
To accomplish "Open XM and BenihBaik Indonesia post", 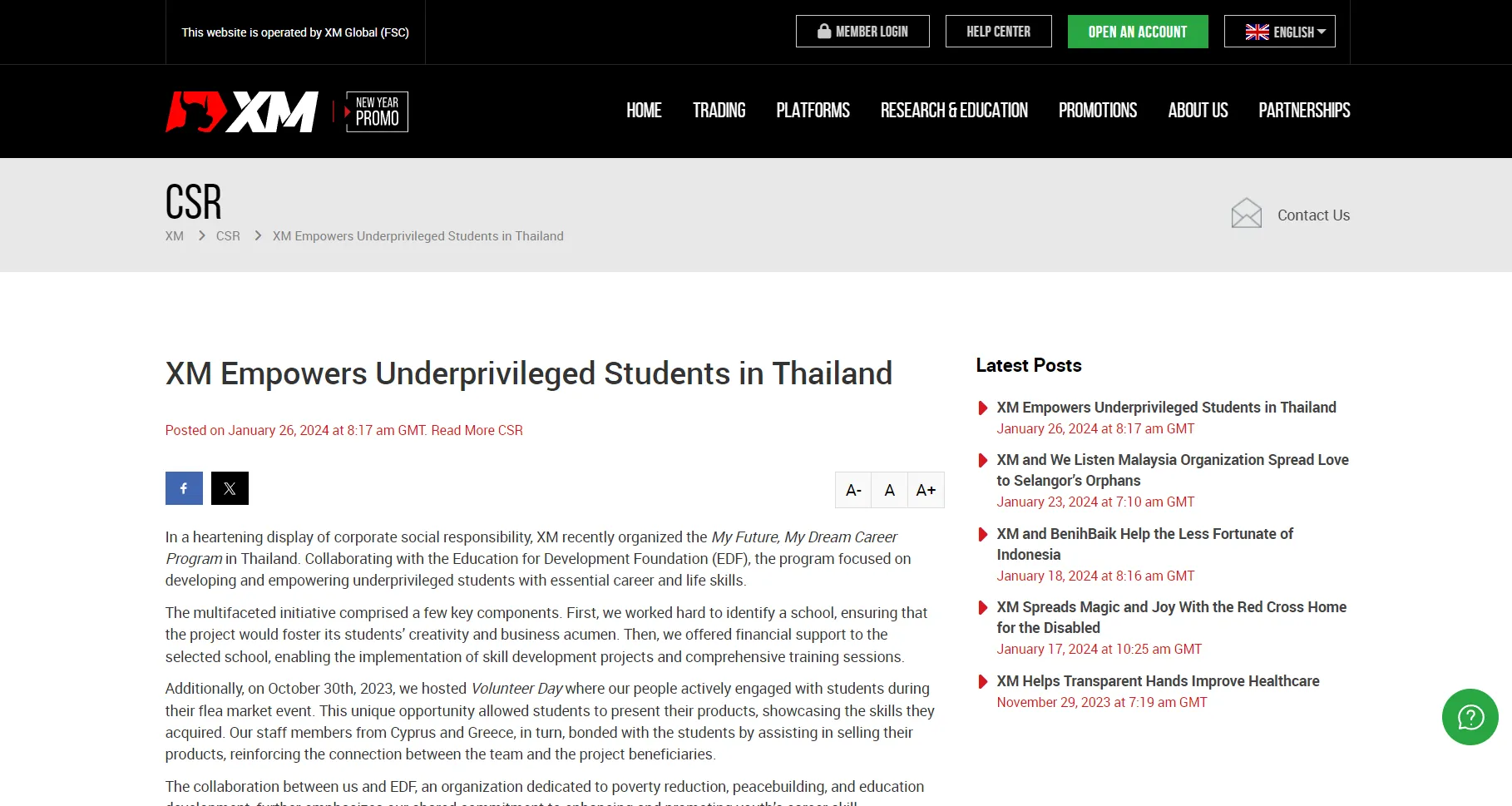I will [1144, 544].
